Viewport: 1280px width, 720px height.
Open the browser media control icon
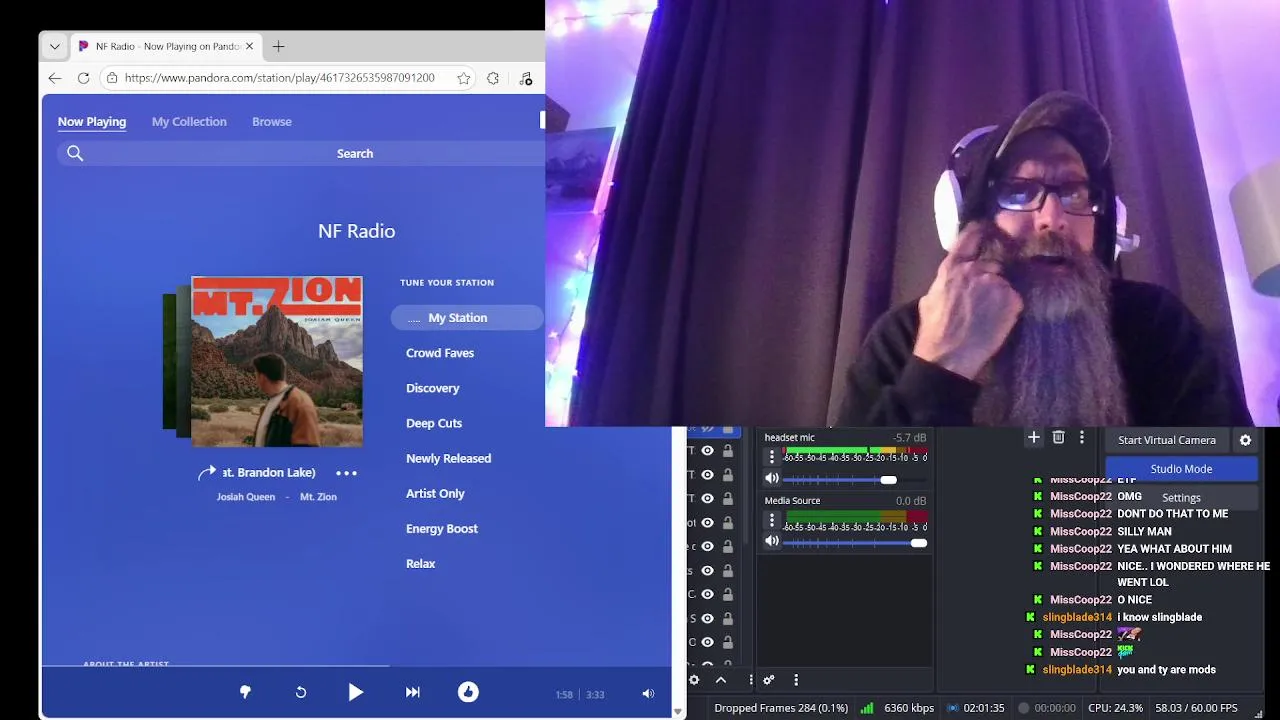[526, 78]
